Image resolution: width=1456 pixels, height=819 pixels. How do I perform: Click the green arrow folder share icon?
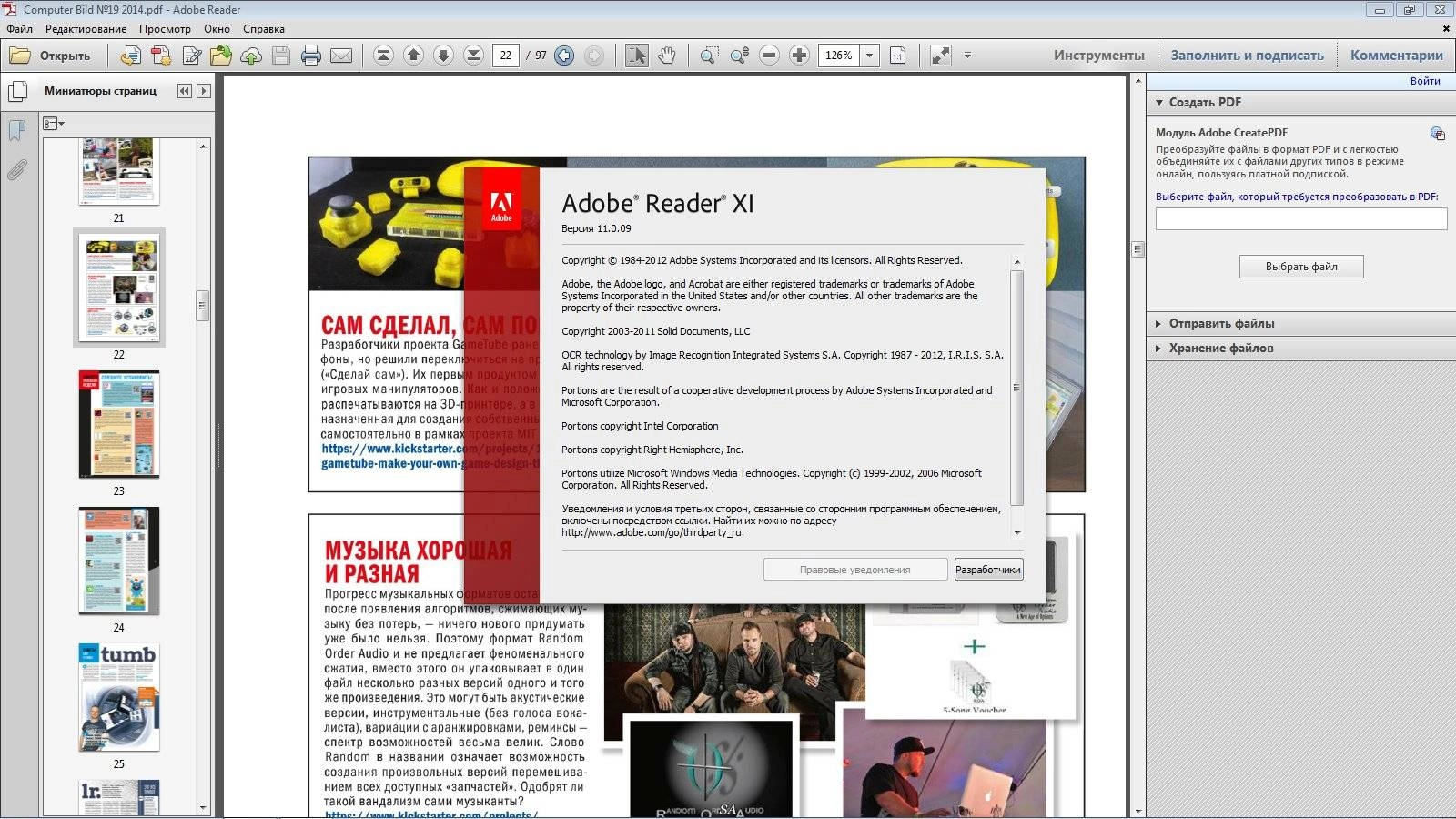click(221, 56)
